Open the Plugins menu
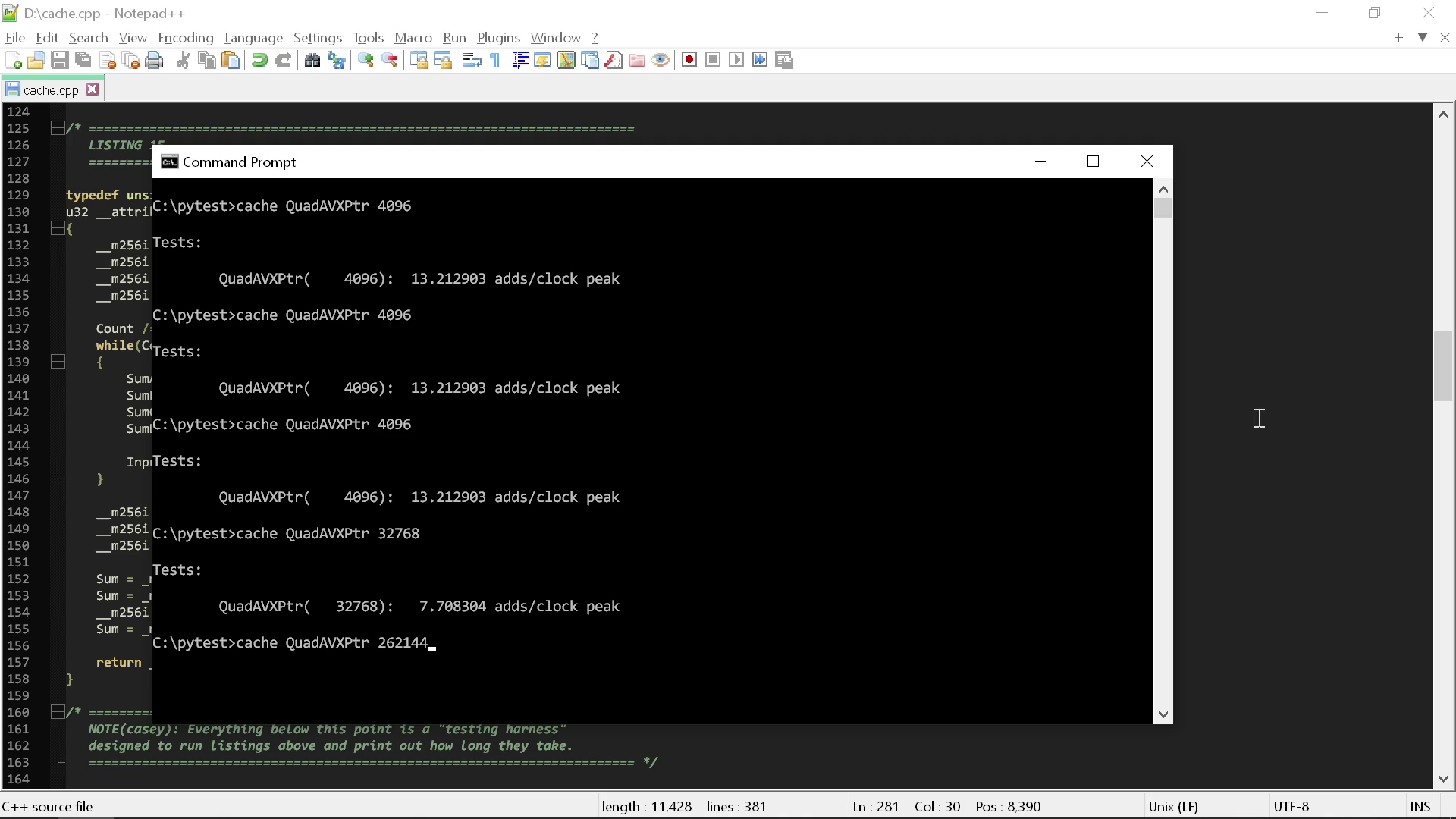 tap(497, 38)
